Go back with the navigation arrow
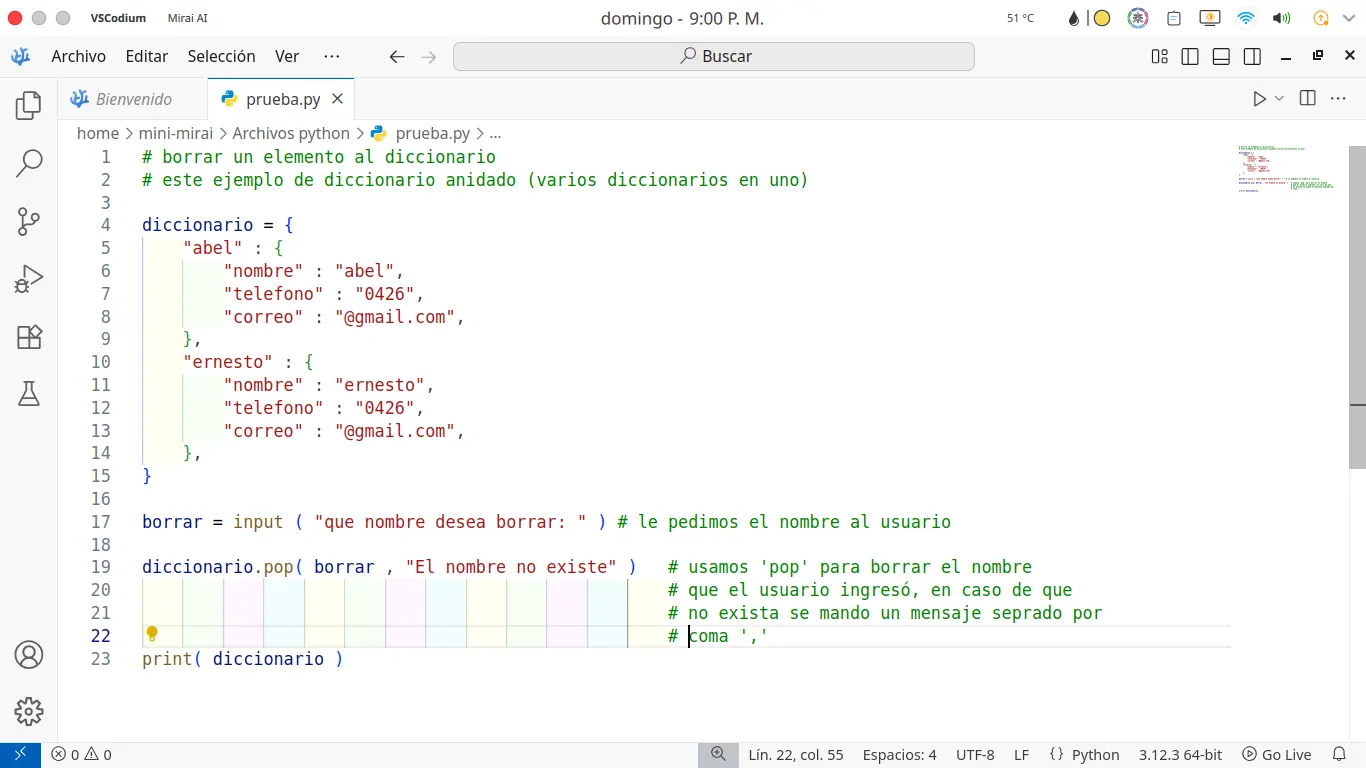The width and height of the screenshot is (1366, 768). (x=397, y=57)
